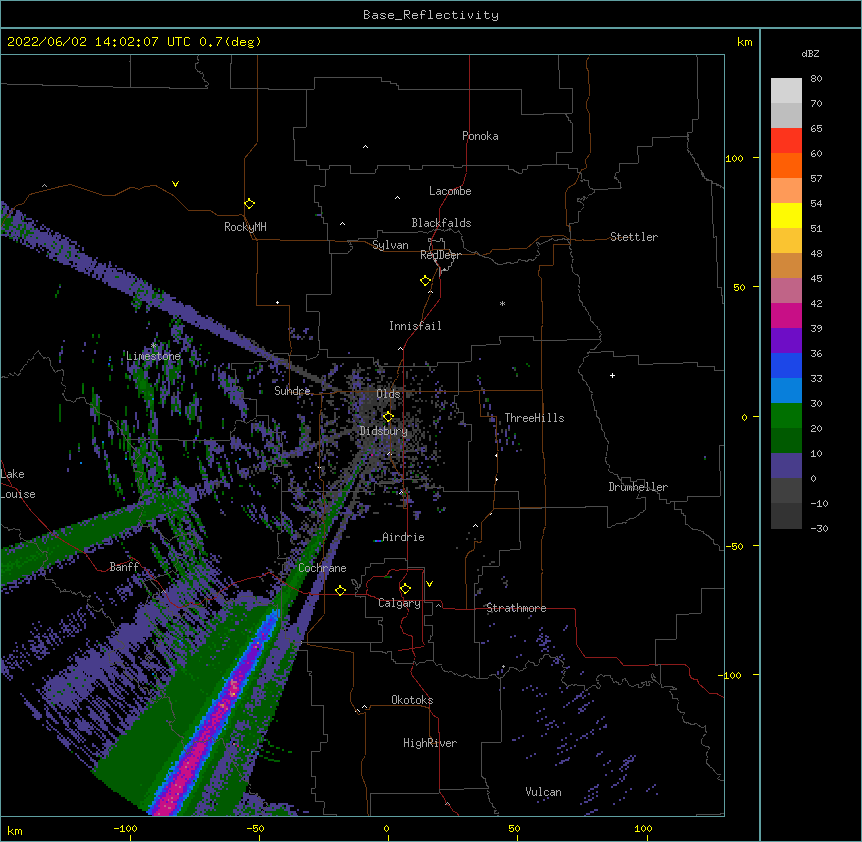The height and width of the screenshot is (842, 862).
Task: Click the HighRiver label
Action: (x=430, y=743)
